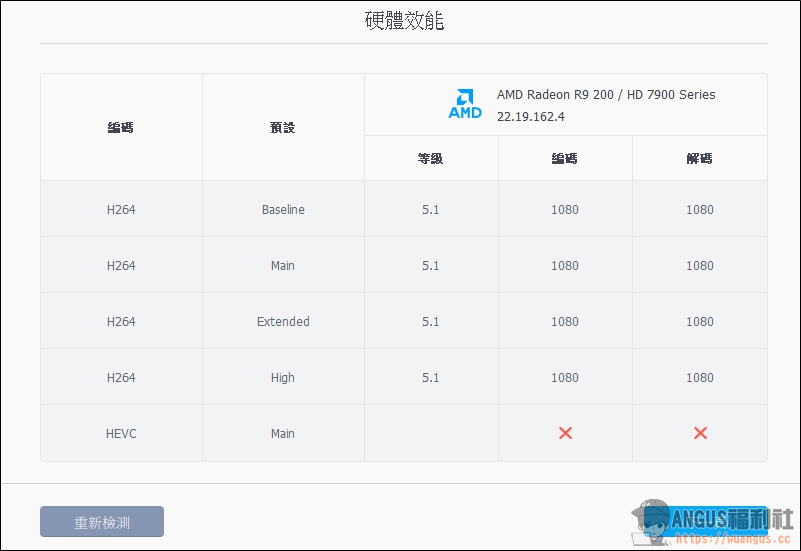Image resolution: width=801 pixels, height=551 pixels.
Task: Click the 'Baseline' preset cell
Action: (283, 209)
